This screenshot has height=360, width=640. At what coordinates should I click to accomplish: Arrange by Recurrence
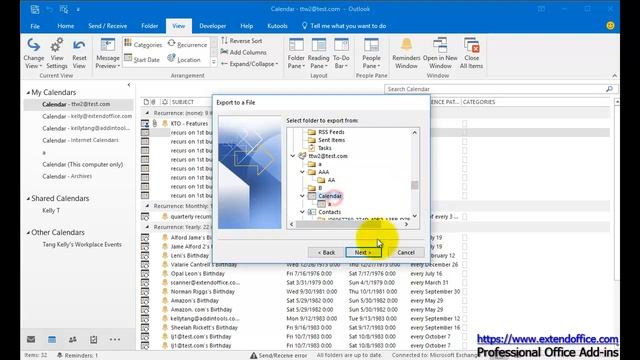187,44
